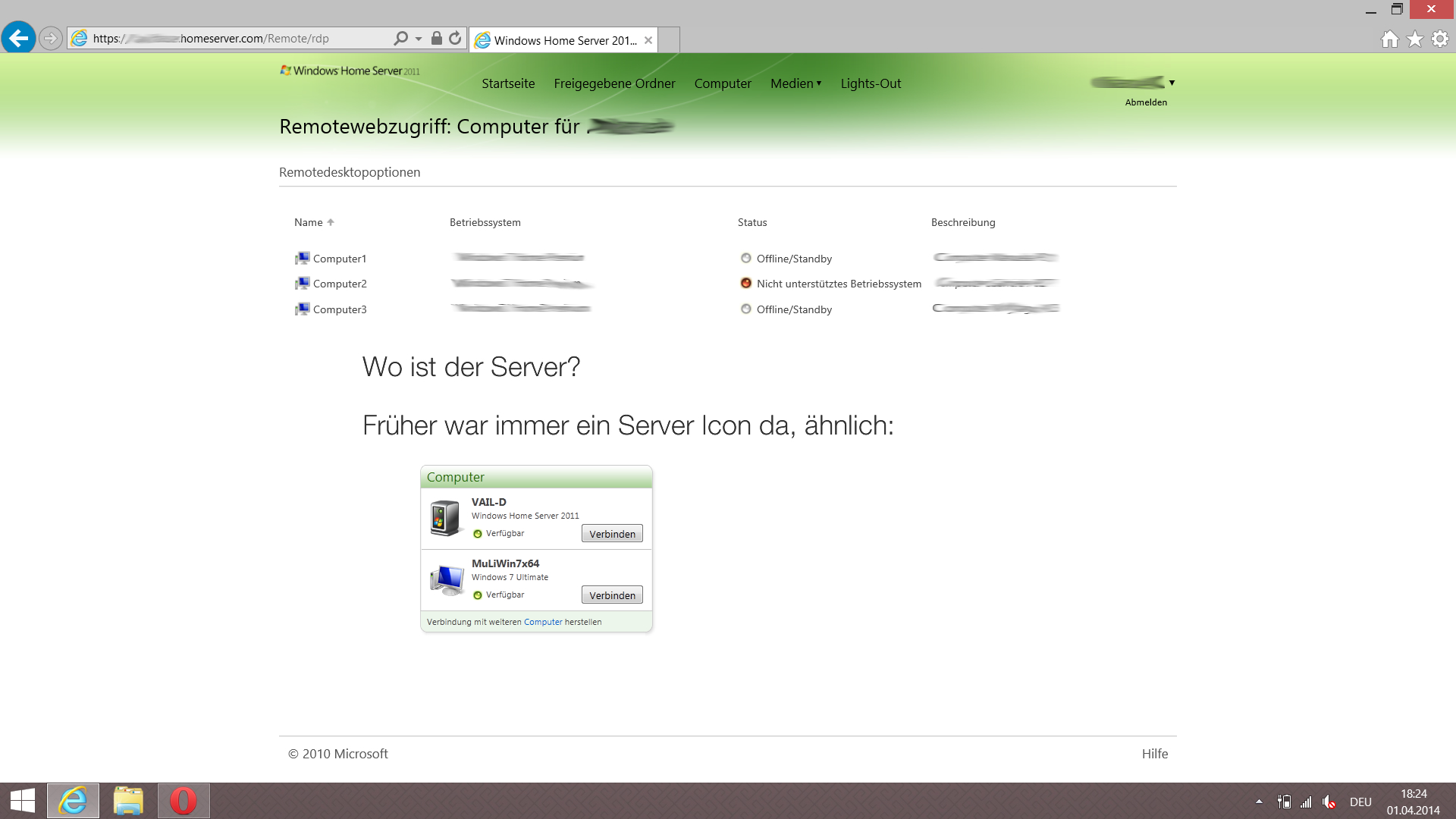Sort by Betriebssystem column header

(x=485, y=222)
